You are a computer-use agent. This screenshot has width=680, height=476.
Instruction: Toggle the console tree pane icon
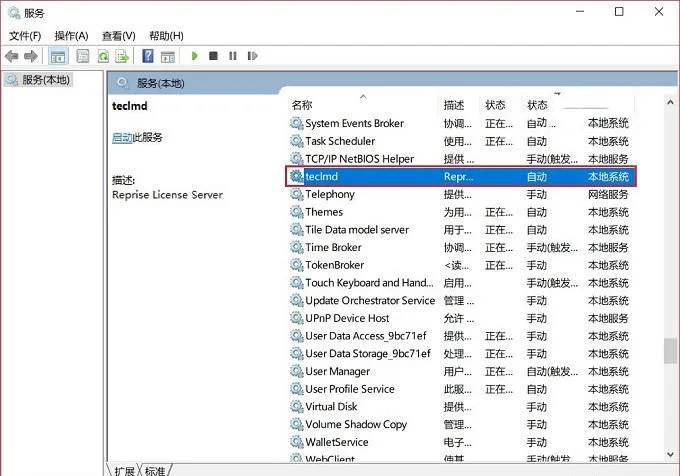pyautogui.click(x=58, y=56)
